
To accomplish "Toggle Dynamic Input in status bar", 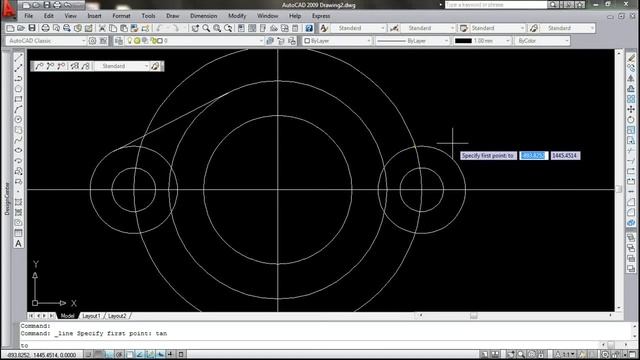I will click(x=160, y=354).
